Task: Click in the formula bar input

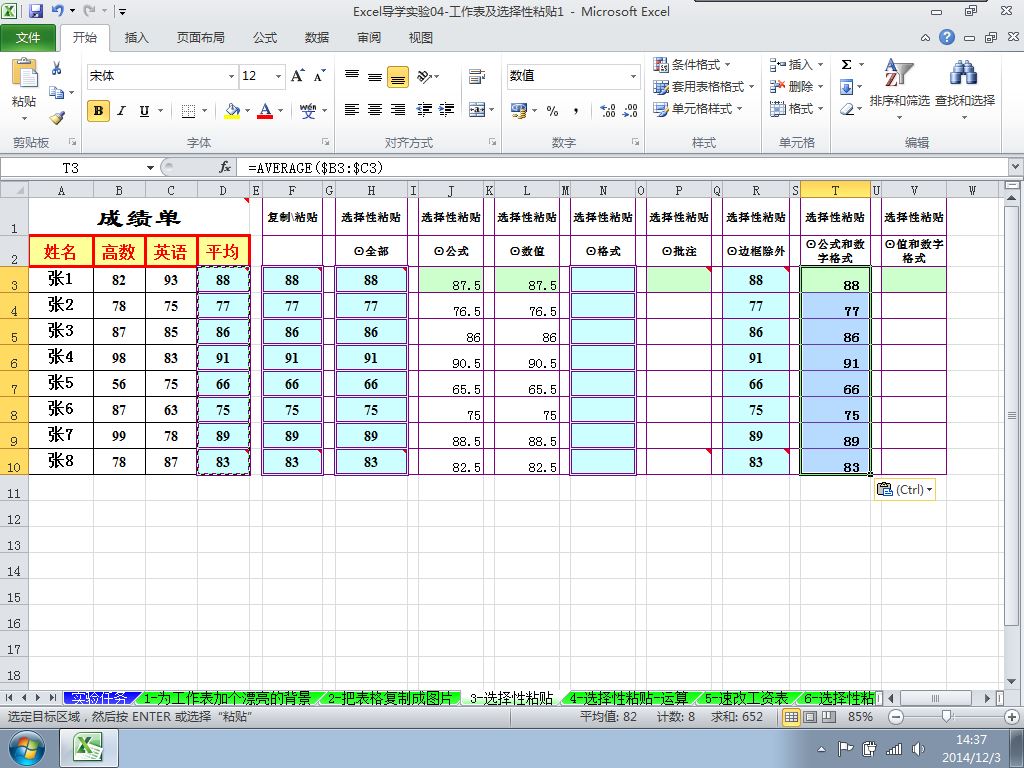Action: 624,168
